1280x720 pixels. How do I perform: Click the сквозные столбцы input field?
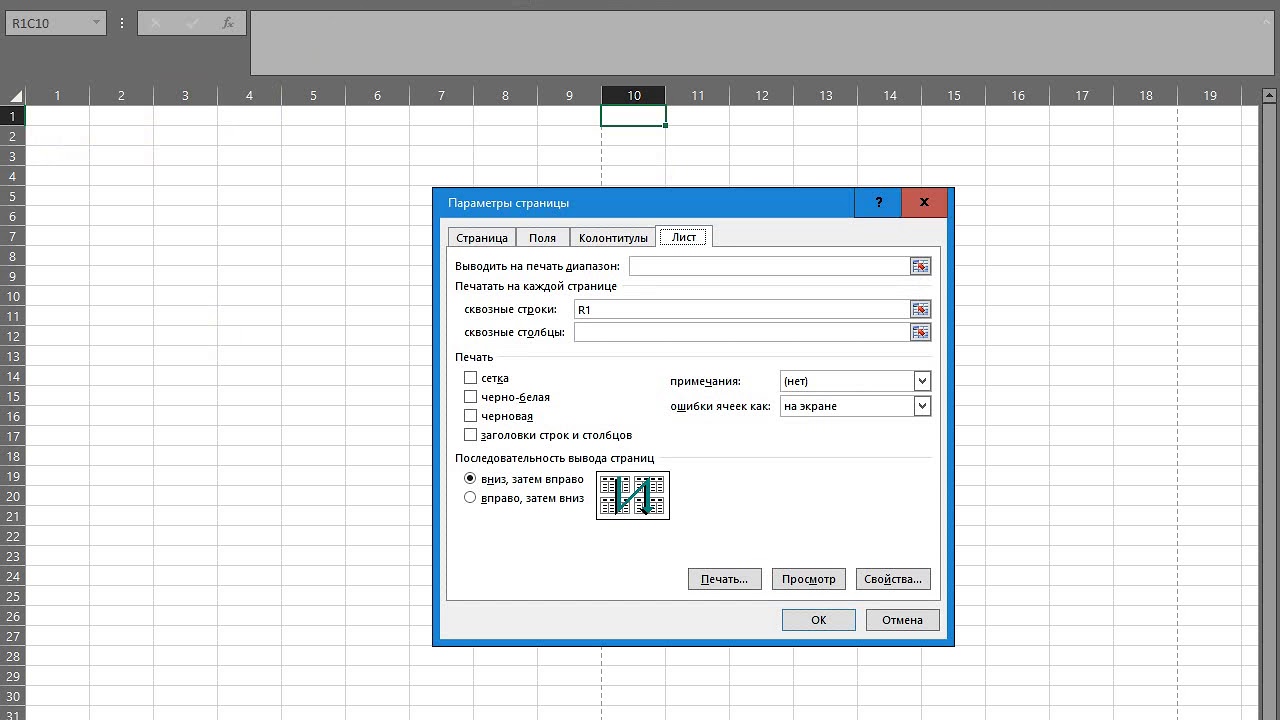741,332
